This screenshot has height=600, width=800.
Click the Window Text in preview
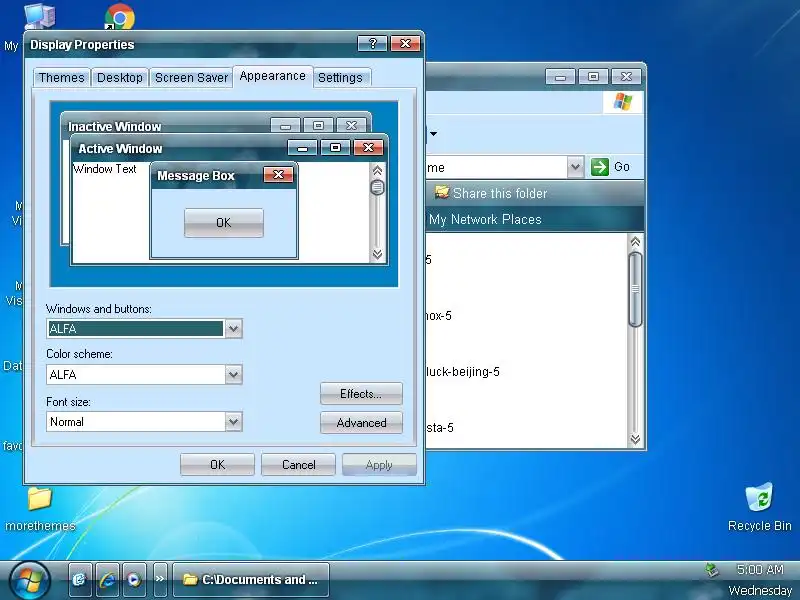(105, 169)
